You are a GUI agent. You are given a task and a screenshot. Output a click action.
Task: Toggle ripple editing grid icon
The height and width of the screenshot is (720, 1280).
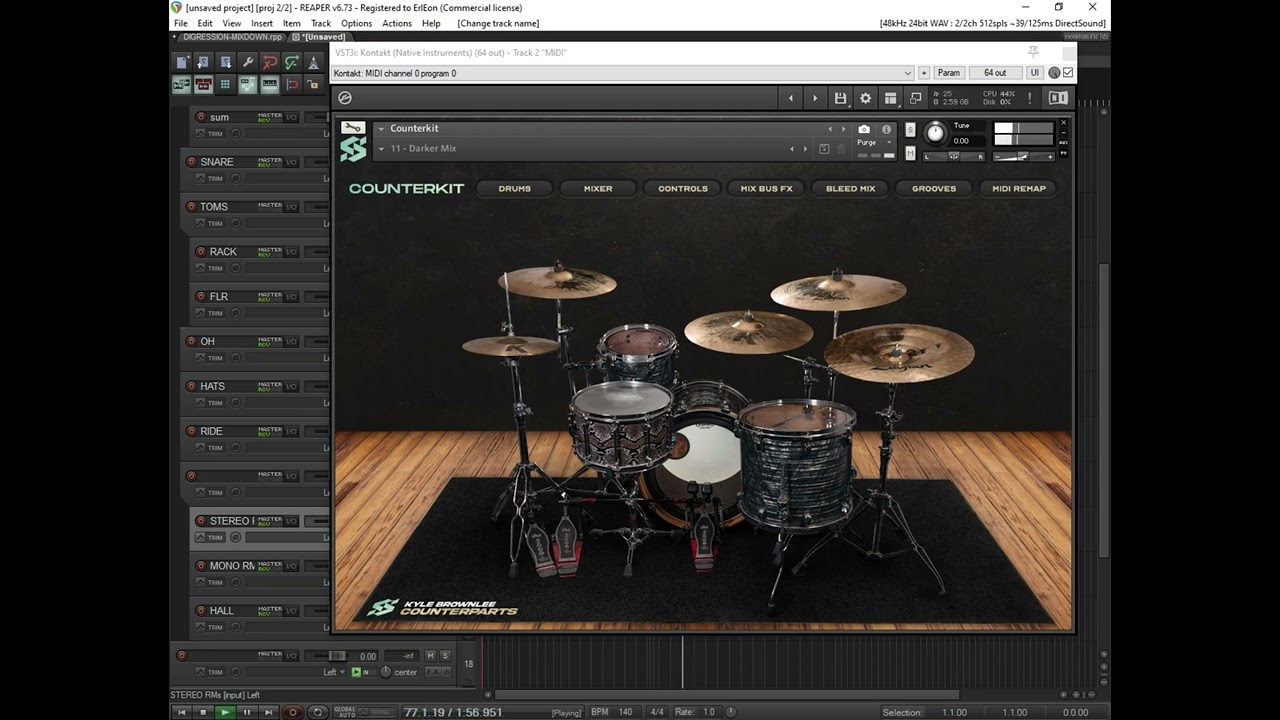pos(225,85)
